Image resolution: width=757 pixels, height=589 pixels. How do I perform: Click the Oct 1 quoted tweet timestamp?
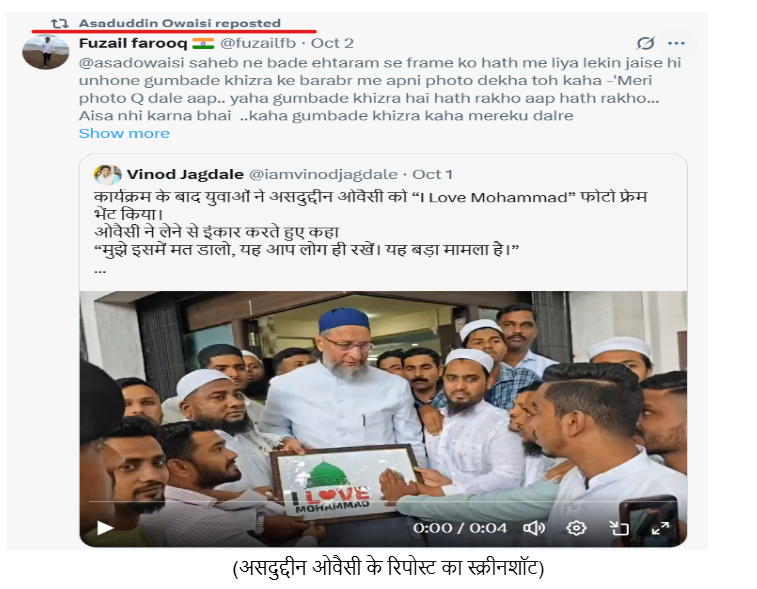[432, 174]
